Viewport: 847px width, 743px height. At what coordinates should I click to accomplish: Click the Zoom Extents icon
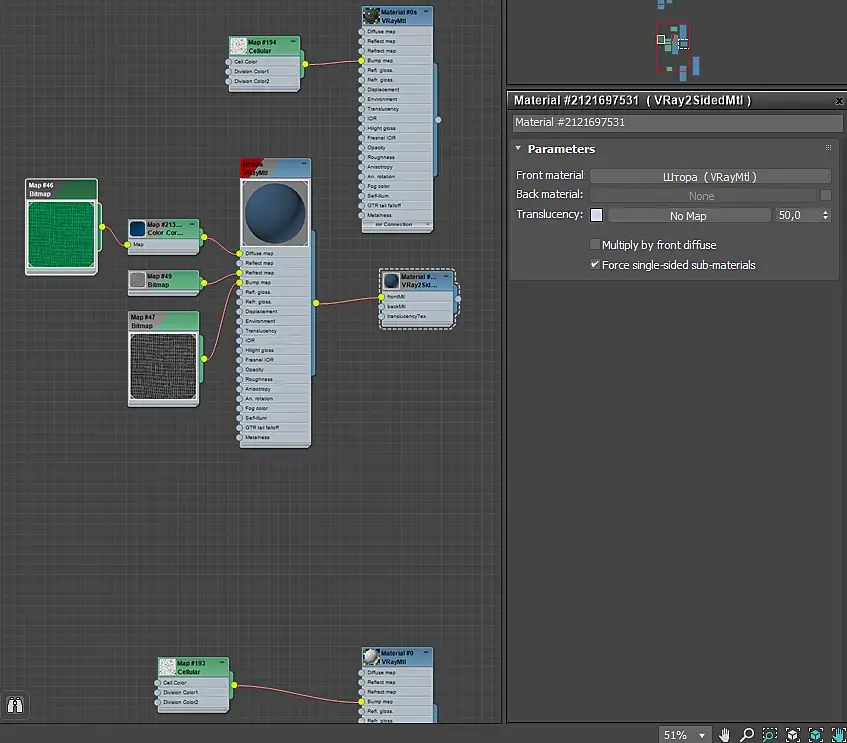click(792, 735)
